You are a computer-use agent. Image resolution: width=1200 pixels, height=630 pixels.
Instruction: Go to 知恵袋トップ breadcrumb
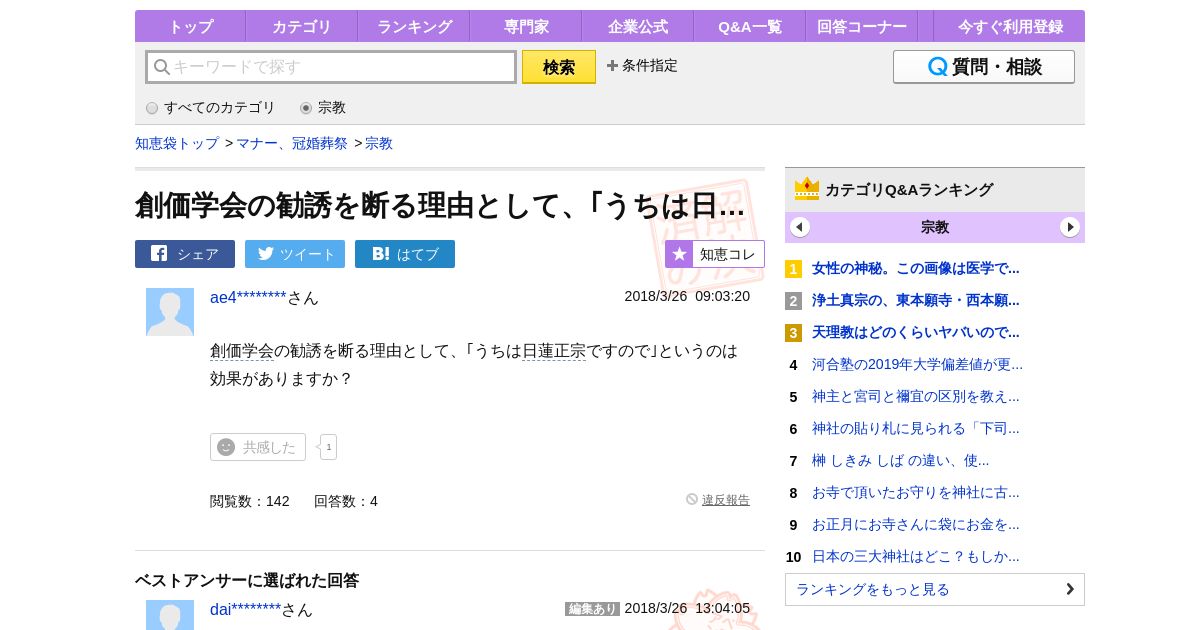click(177, 143)
